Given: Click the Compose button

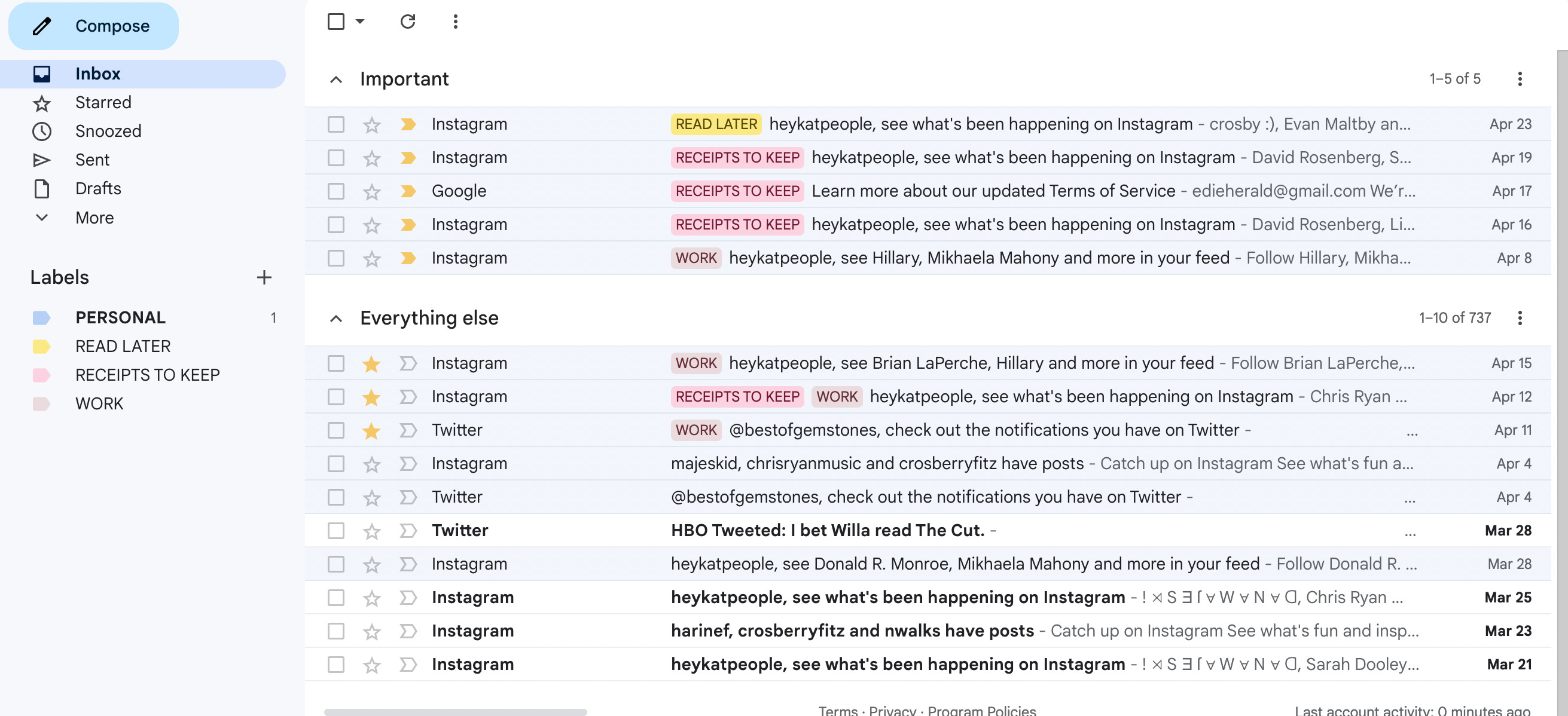Looking at the screenshot, I should click(93, 26).
